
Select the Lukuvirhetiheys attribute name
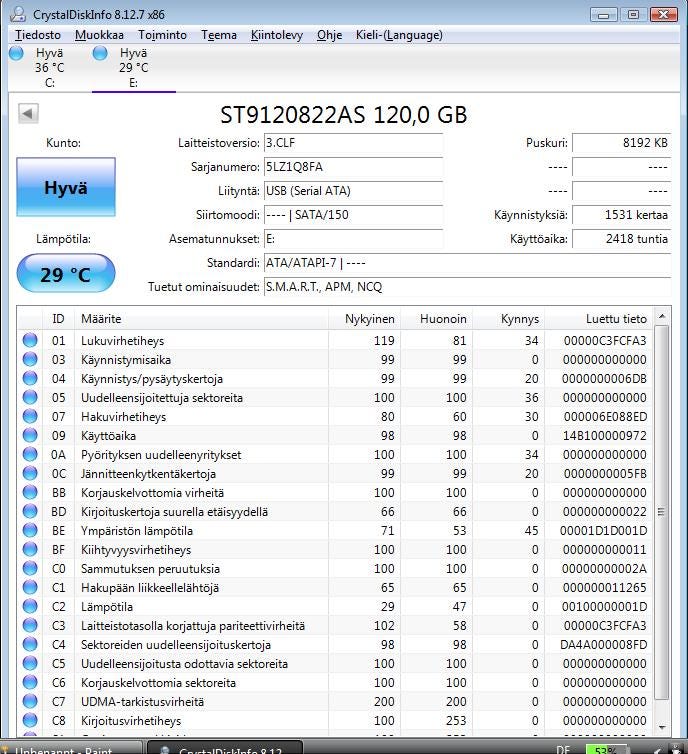123,341
